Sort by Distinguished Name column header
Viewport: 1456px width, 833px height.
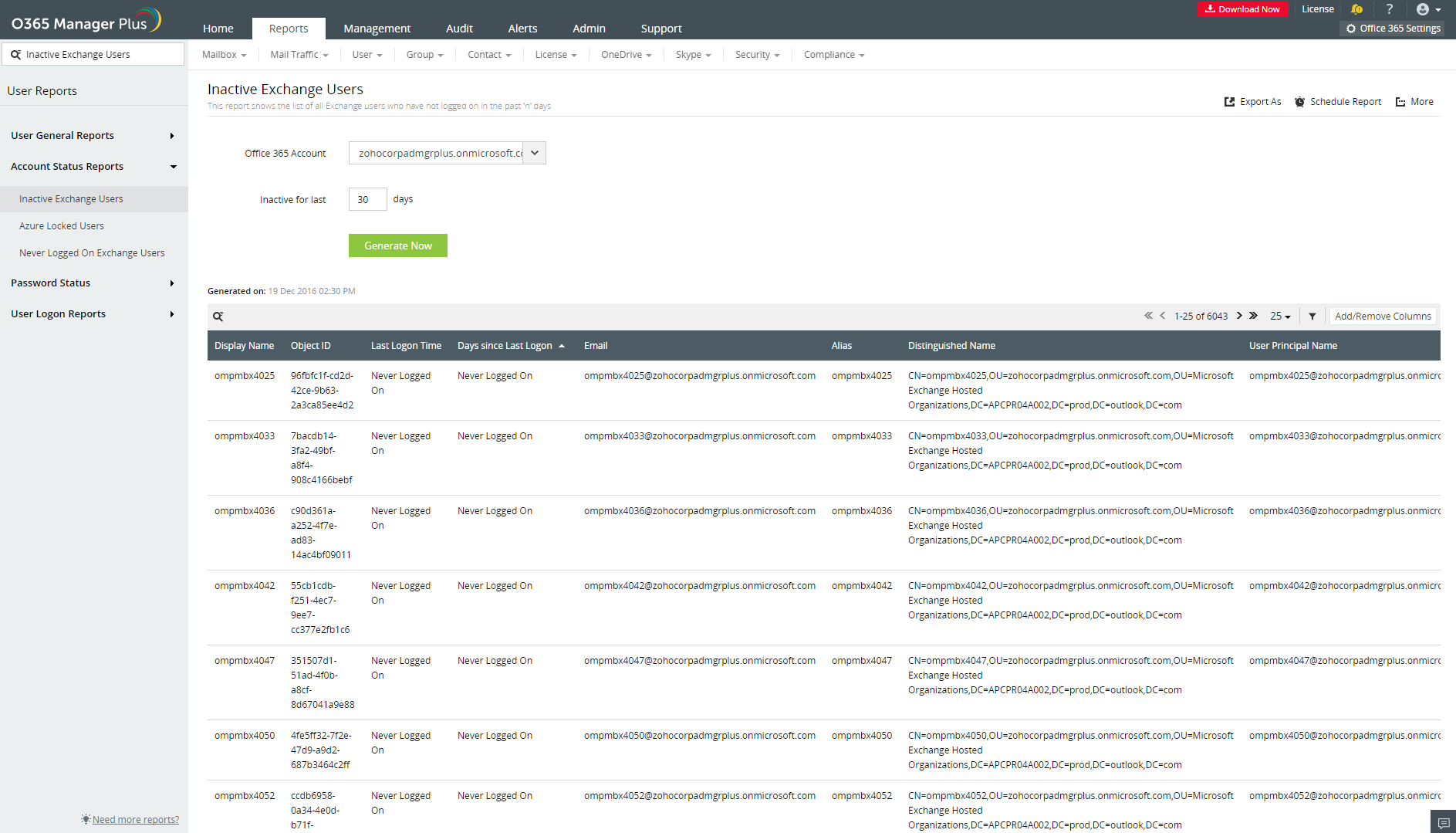pyautogui.click(x=951, y=346)
